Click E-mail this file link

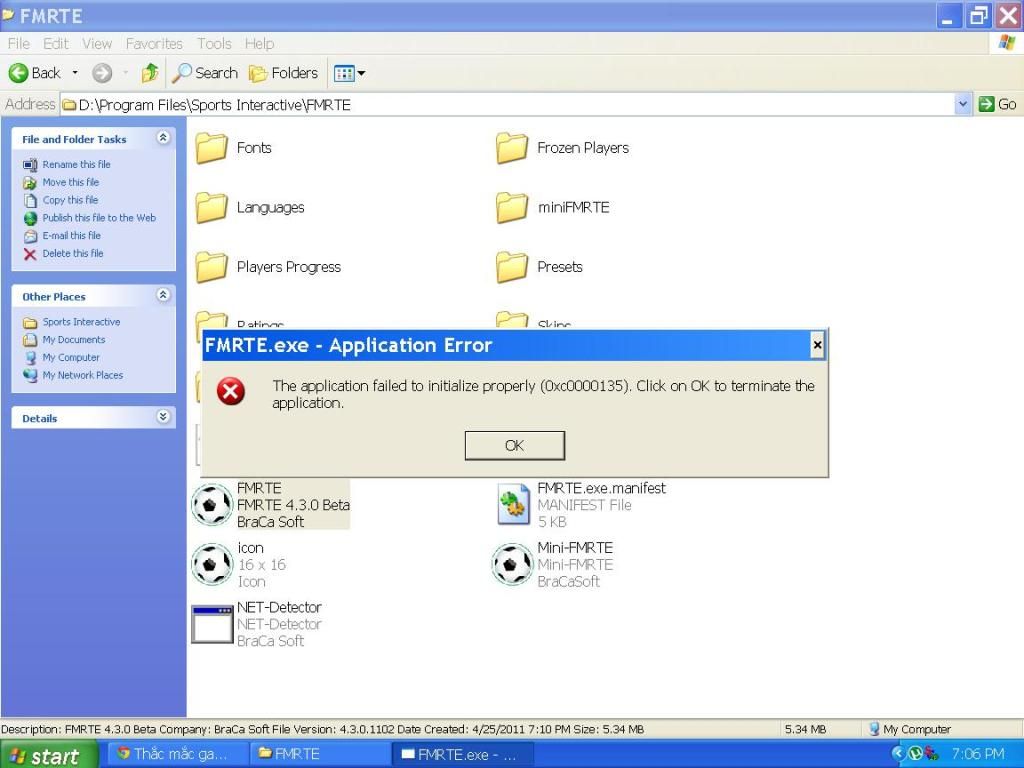[71, 235]
